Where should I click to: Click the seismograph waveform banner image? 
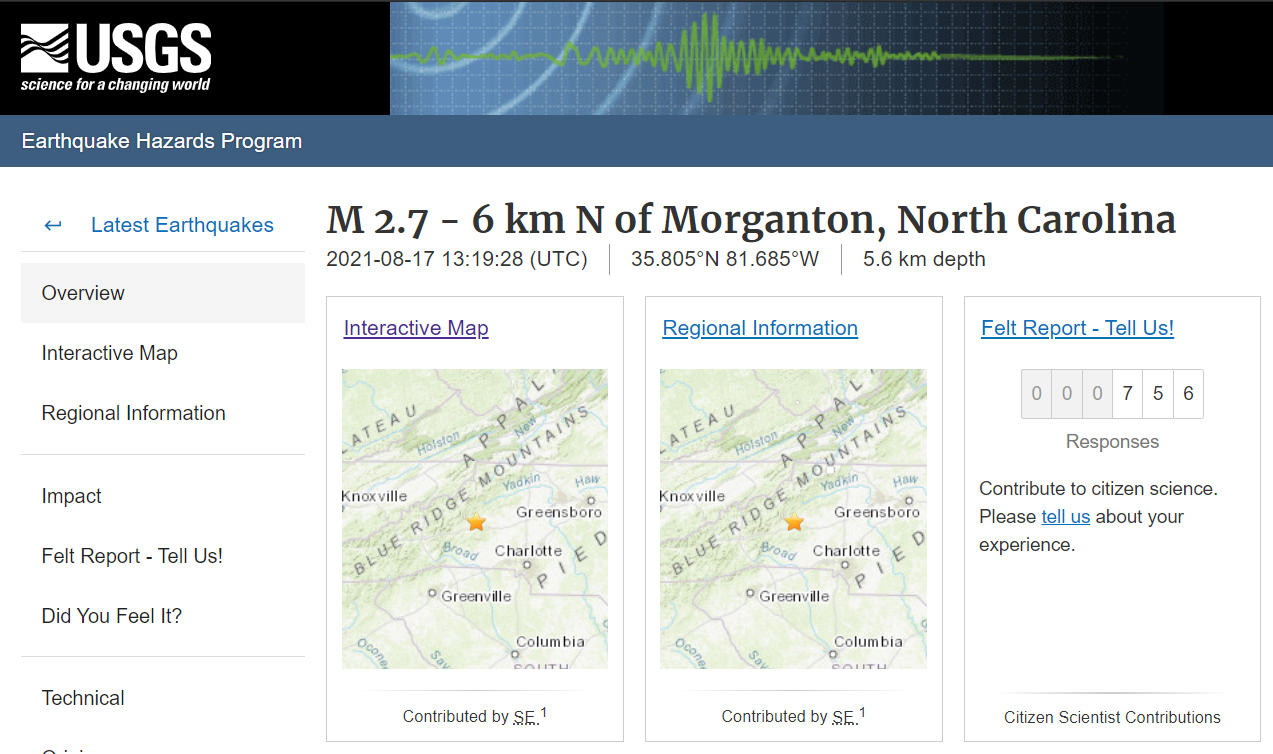777,57
